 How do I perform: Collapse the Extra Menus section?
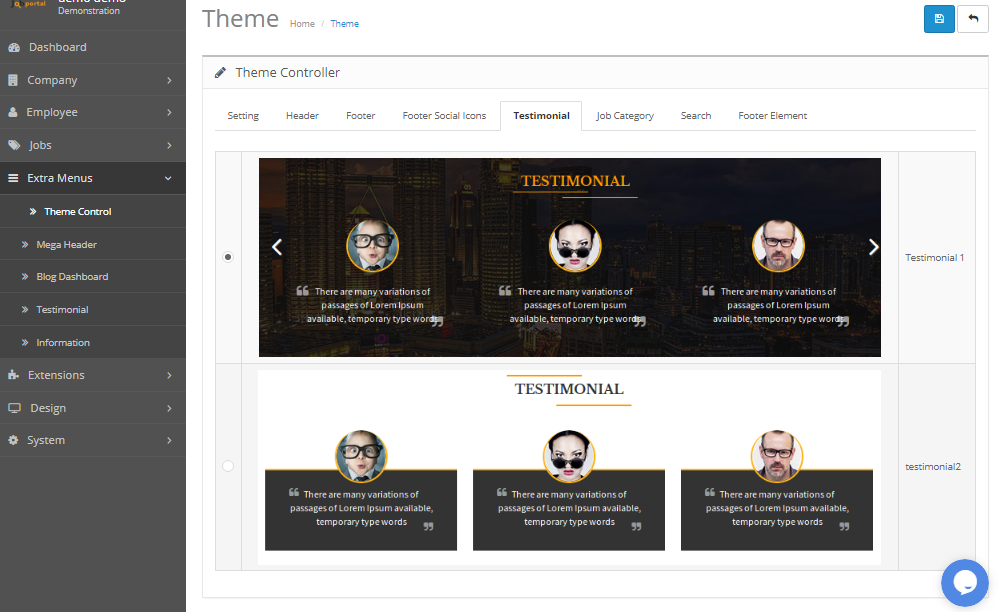click(168, 178)
